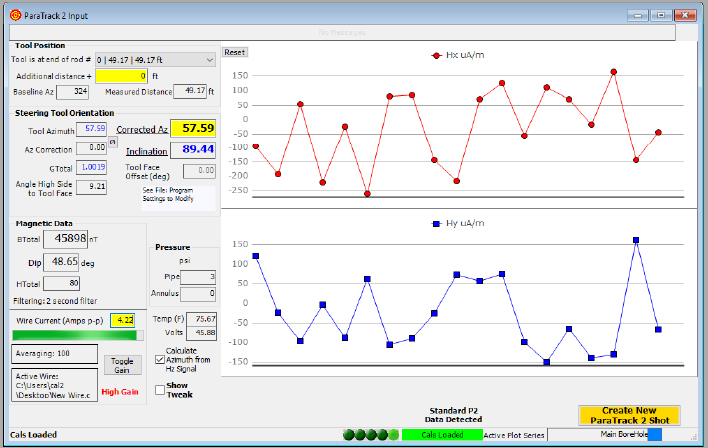The height and width of the screenshot is (448, 708).
Task: Enable the Show Tweak checkbox
Action: [x=160, y=389]
